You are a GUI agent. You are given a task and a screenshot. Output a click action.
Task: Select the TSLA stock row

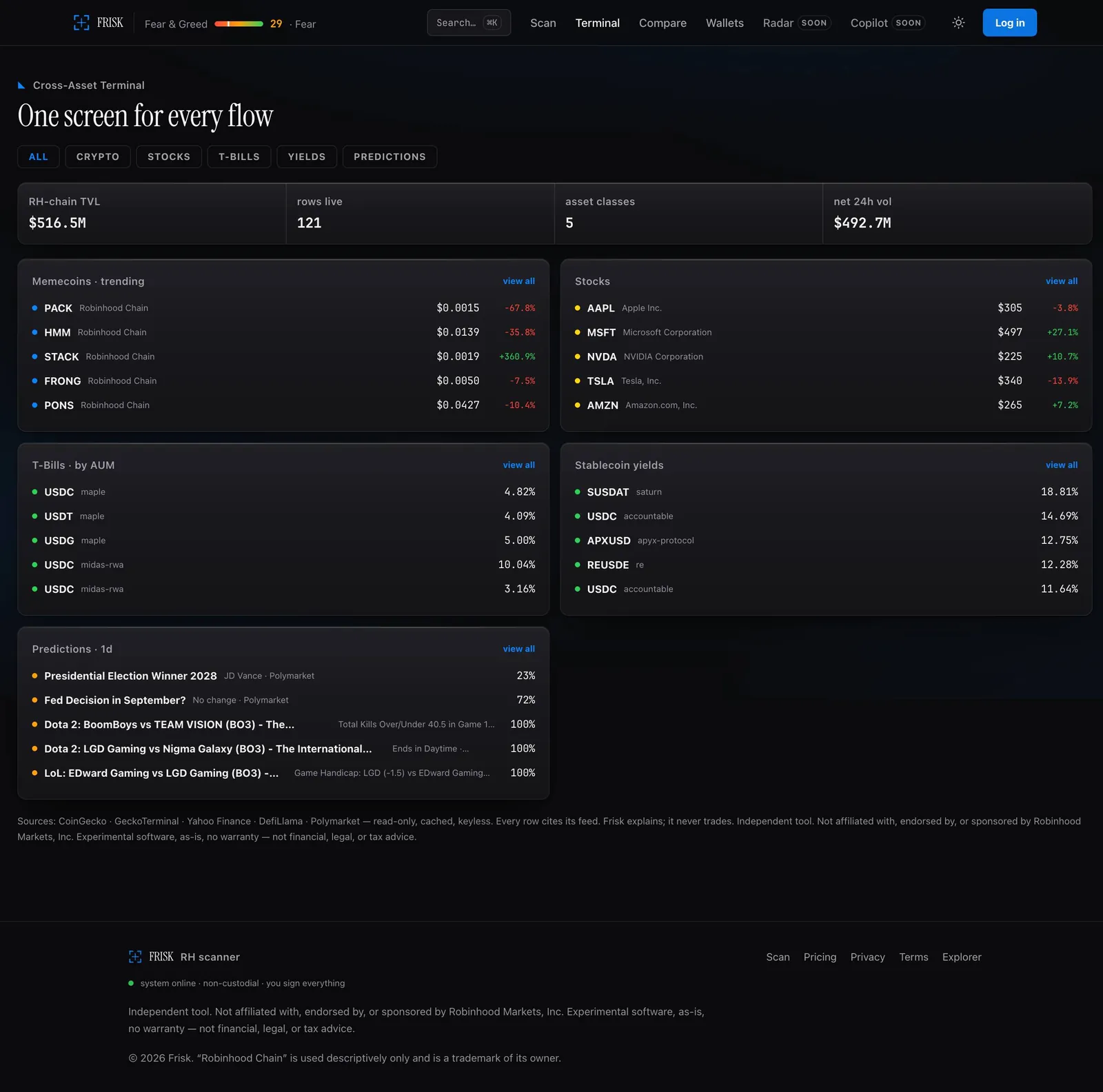pos(826,381)
